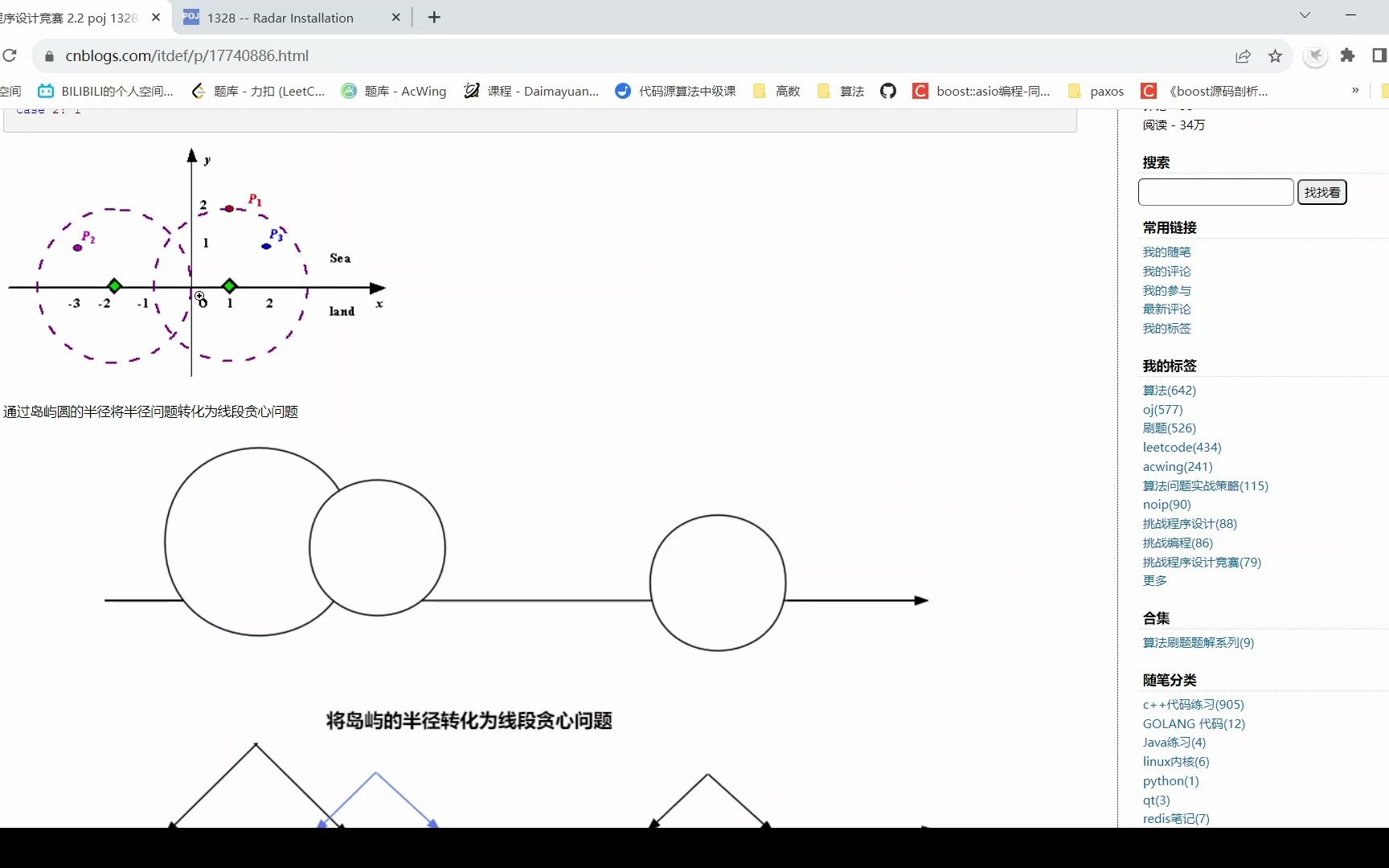Close the Radar Installation tab

click(395, 17)
